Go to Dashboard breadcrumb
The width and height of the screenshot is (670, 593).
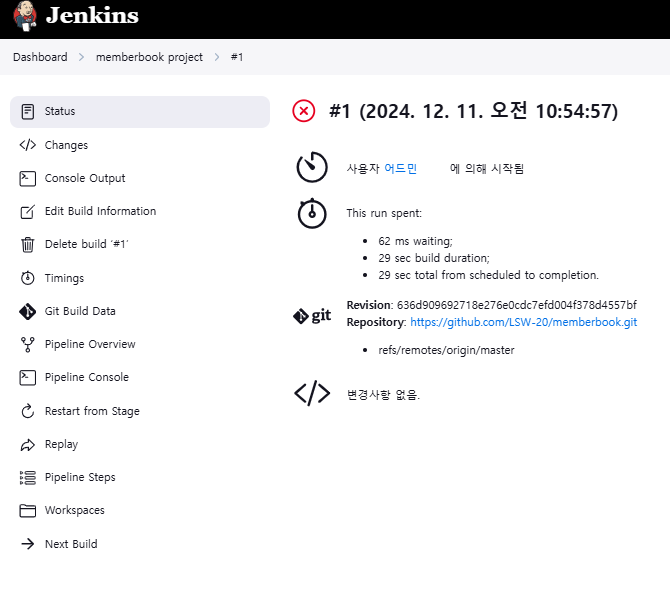[40, 57]
